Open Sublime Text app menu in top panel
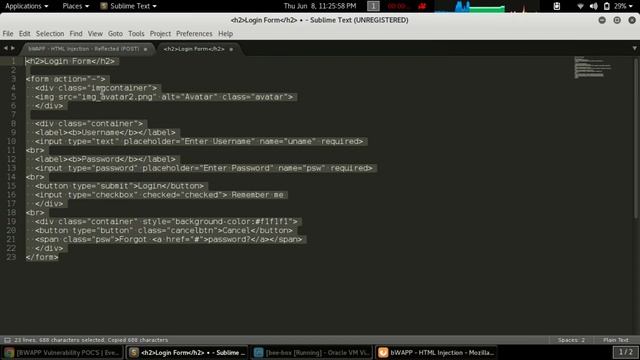 tap(129, 6)
